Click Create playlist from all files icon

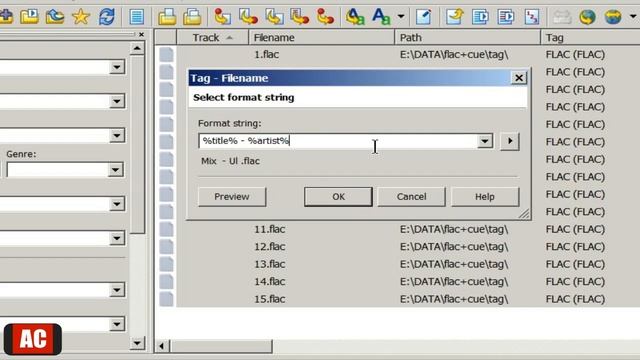click(167, 17)
